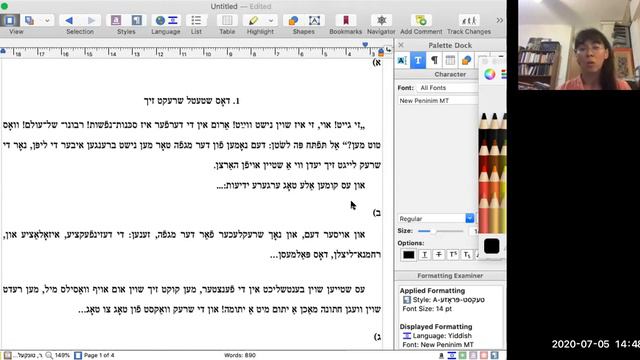Viewport: 640px width, 360px height.
Task: Switch to the character styles palette tab
Action: pyautogui.click(x=402, y=60)
